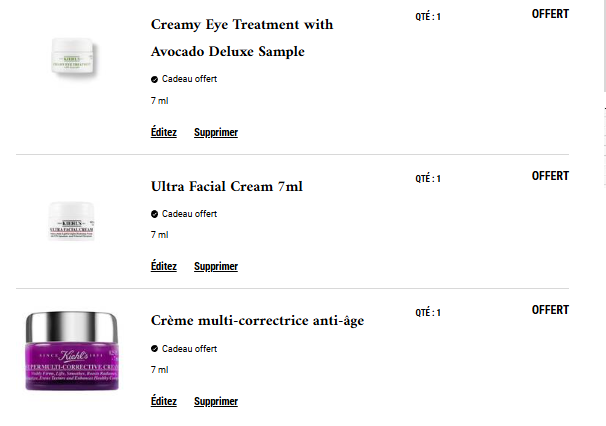Click the checkmark icon for Crème multi-correctrice gift
Viewport: 606px width, 426px height.
[x=154, y=349]
